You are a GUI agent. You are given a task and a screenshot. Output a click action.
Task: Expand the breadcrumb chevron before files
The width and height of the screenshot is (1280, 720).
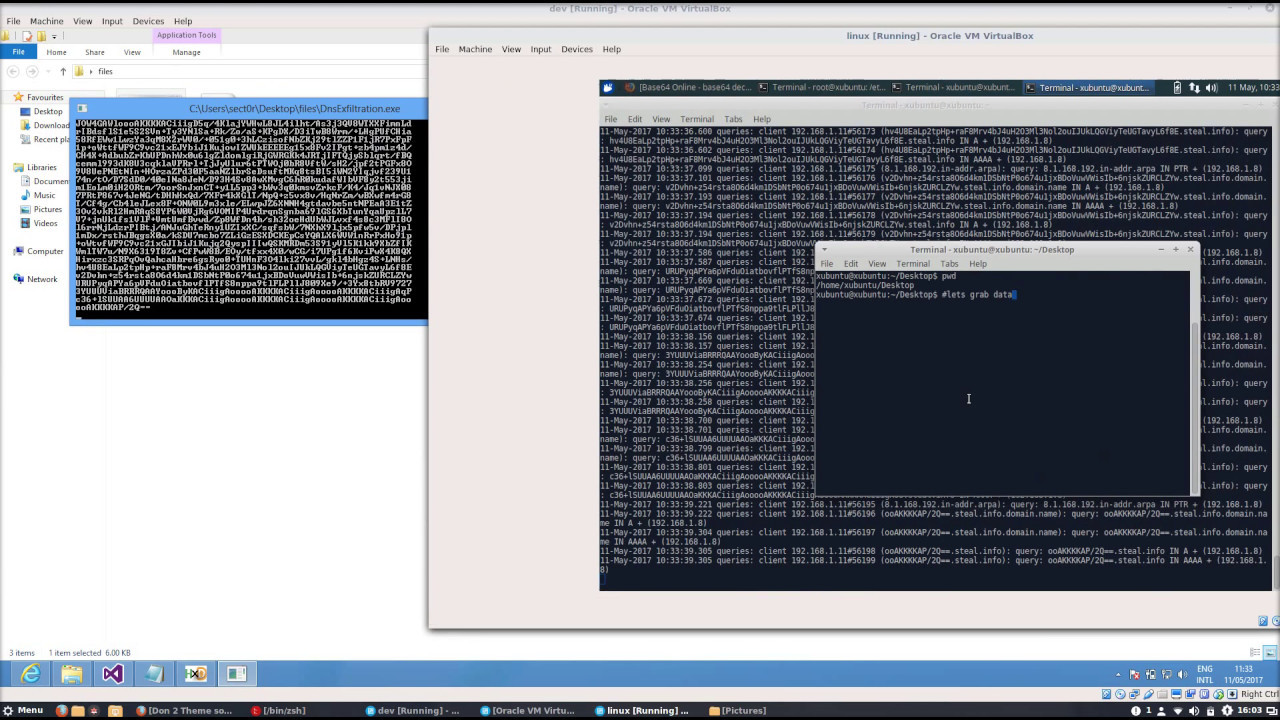pyautogui.click(x=91, y=71)
